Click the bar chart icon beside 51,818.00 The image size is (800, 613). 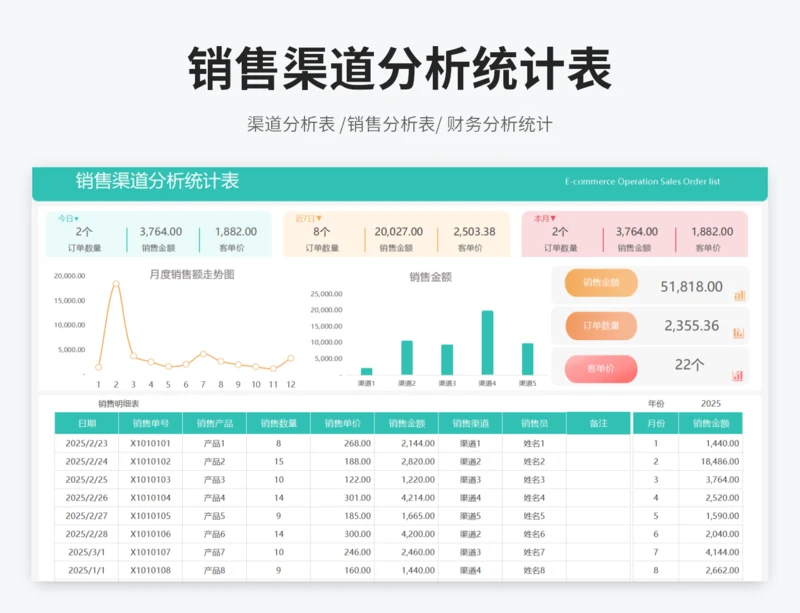[x=739, y=296]
